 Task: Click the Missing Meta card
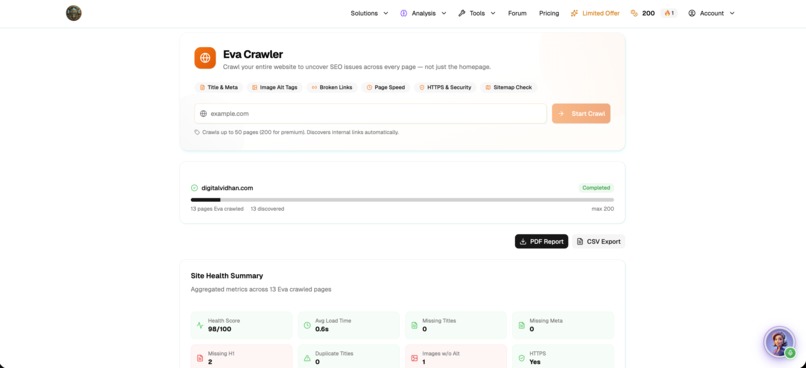coord(563,325)
